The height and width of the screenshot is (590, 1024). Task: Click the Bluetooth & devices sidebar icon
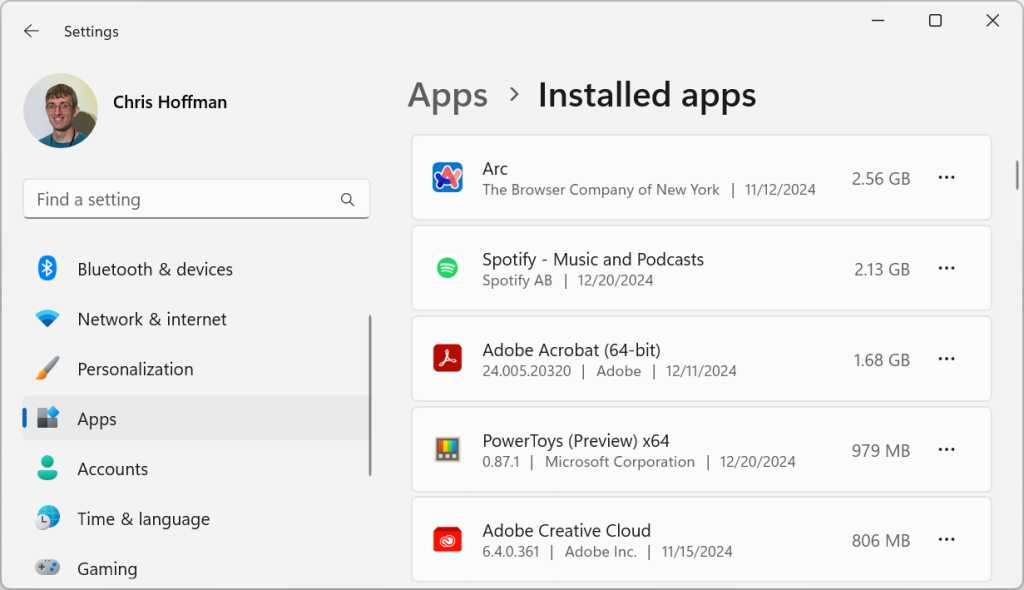(x=47, y=269)
